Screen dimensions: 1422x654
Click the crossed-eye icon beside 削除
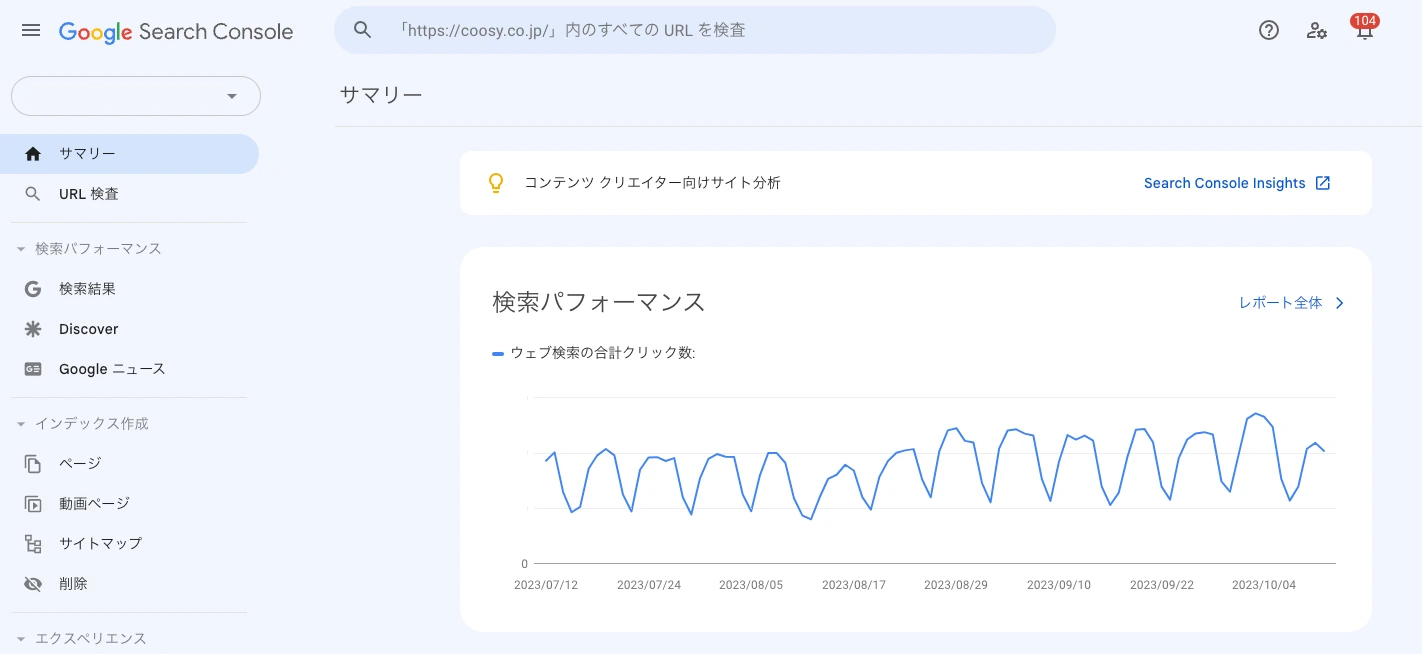33,584
